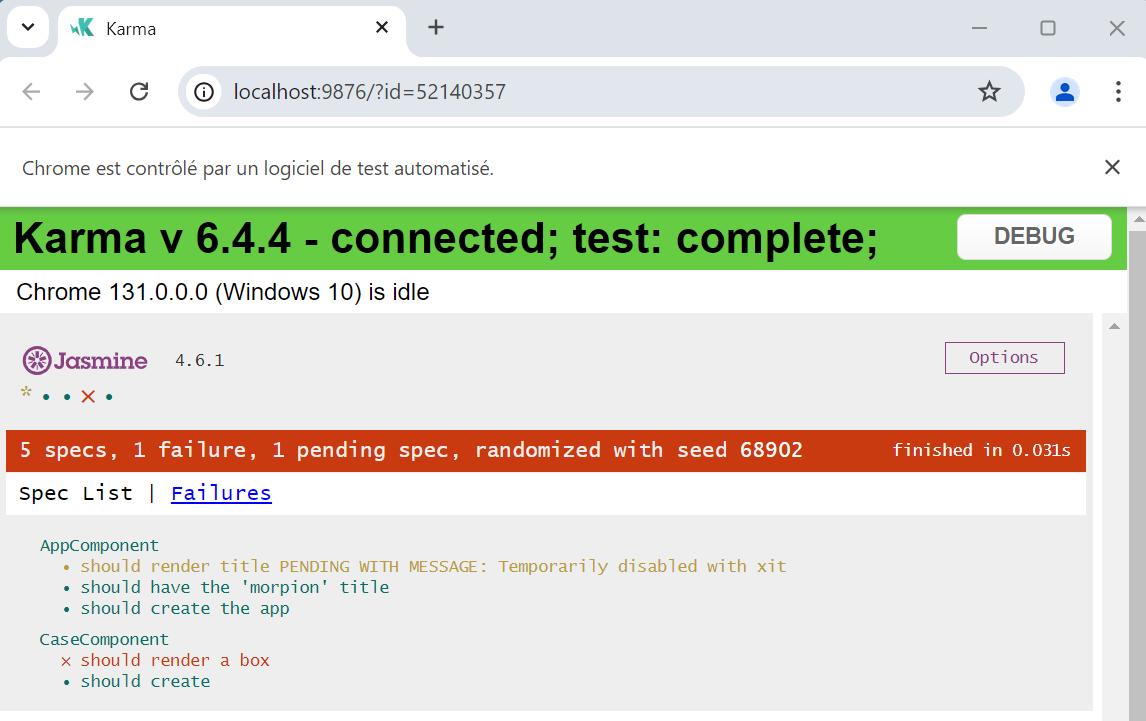Open failed spec 'should render a box'
Viewport: 1146px width, 721px height.
pos(175,660)
